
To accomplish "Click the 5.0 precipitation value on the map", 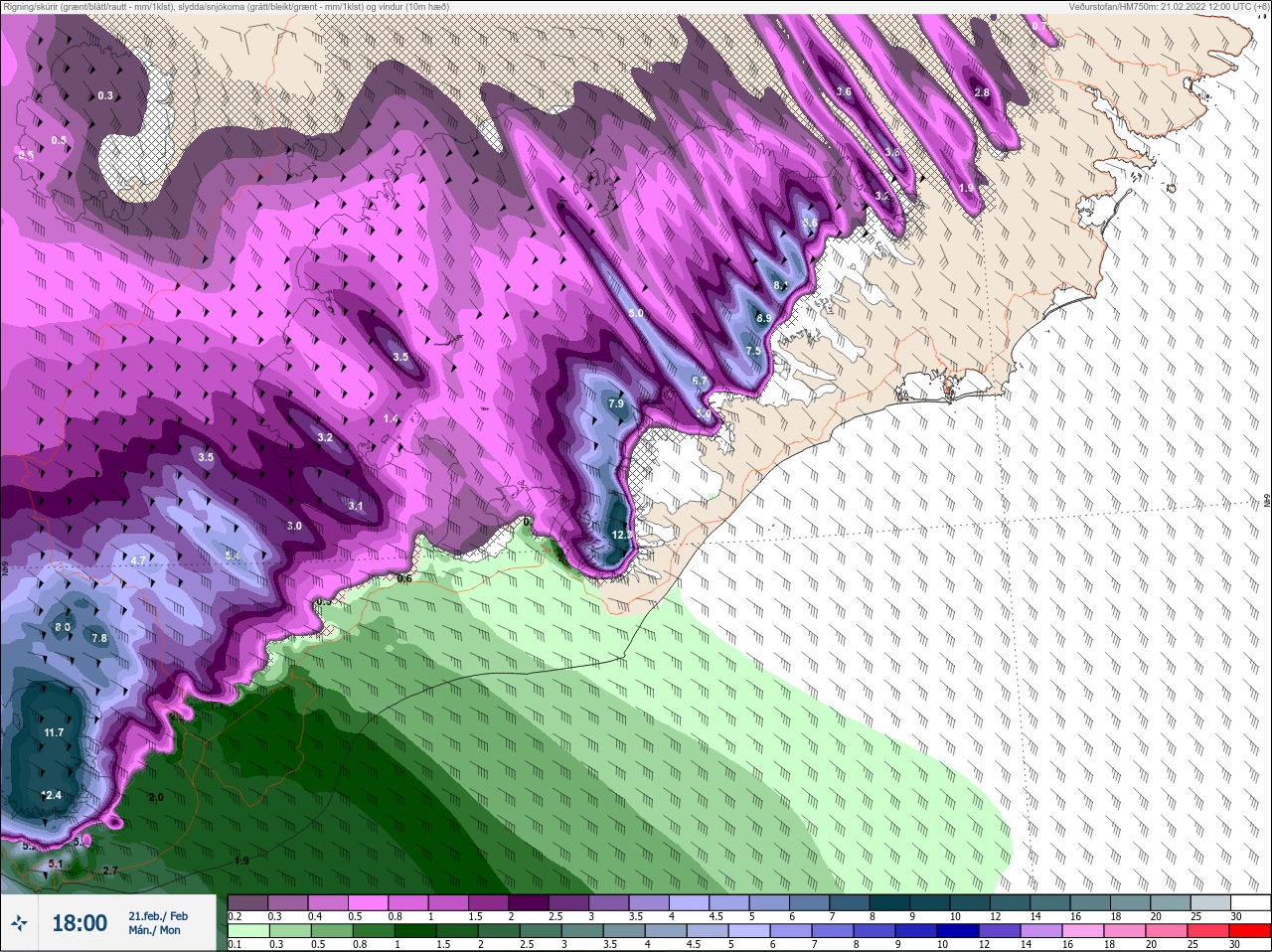I will 636,313.
